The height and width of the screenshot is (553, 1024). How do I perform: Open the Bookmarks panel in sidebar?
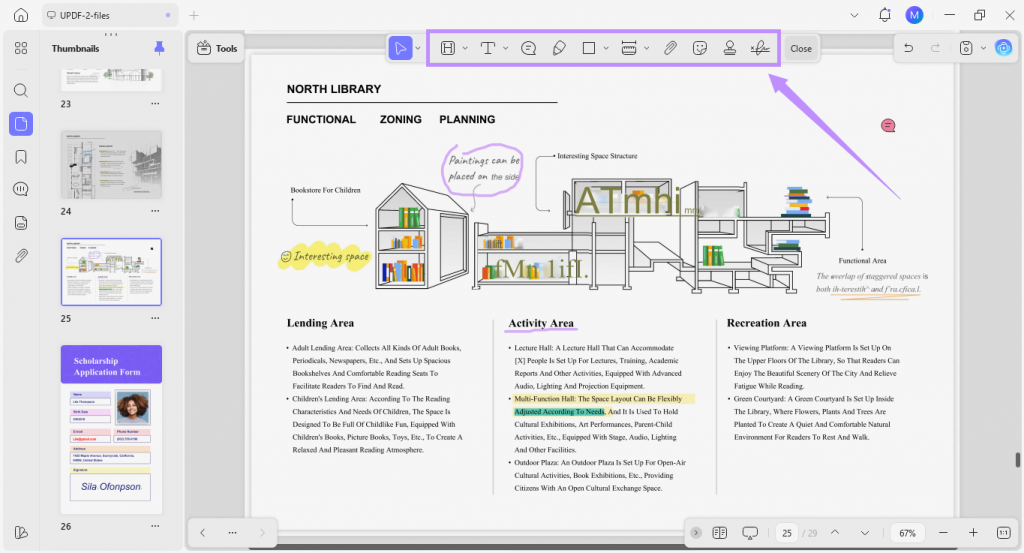click(x=21, y=157)
